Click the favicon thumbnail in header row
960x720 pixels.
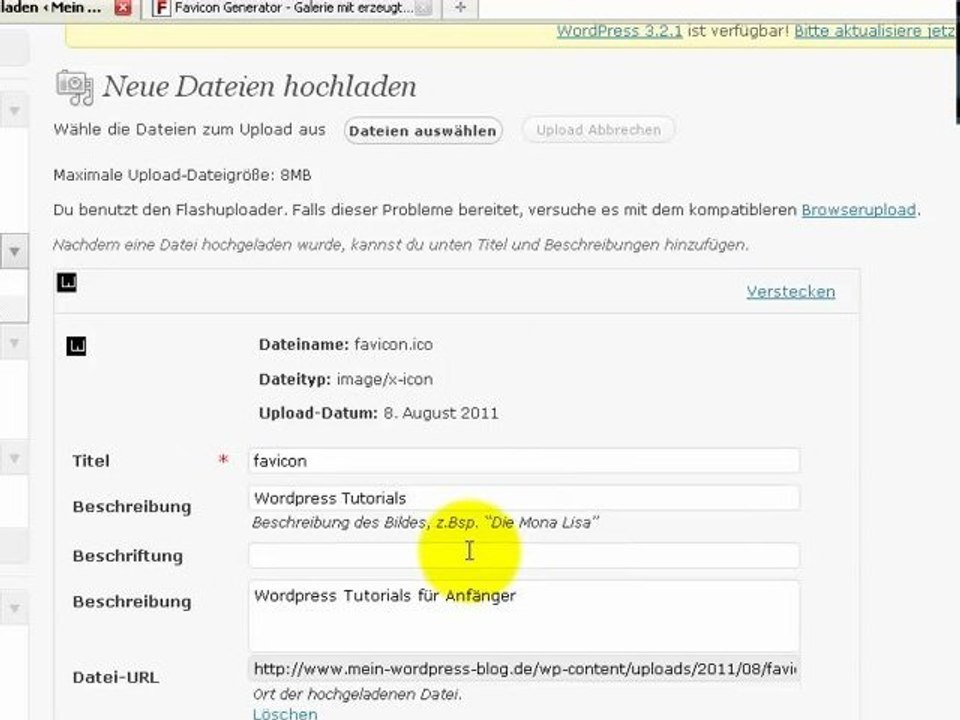(x=67, y=283)
